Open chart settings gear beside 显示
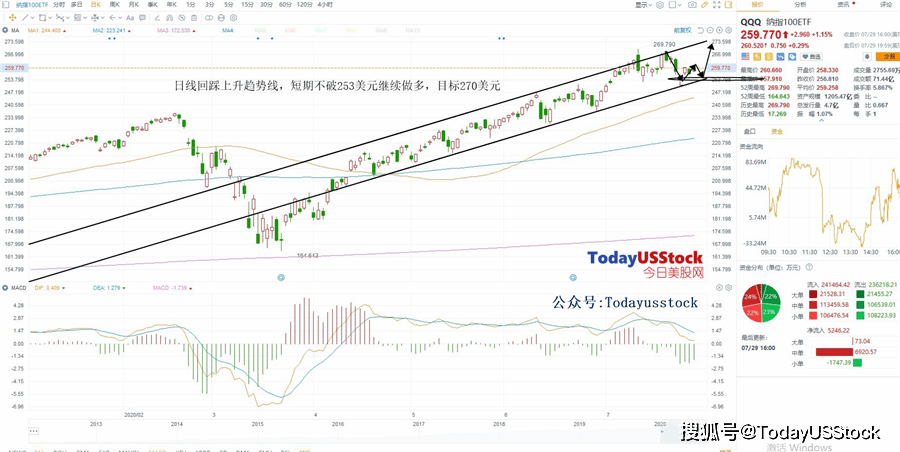The height and width of the screenshot is (452, 900). point(660,5)
